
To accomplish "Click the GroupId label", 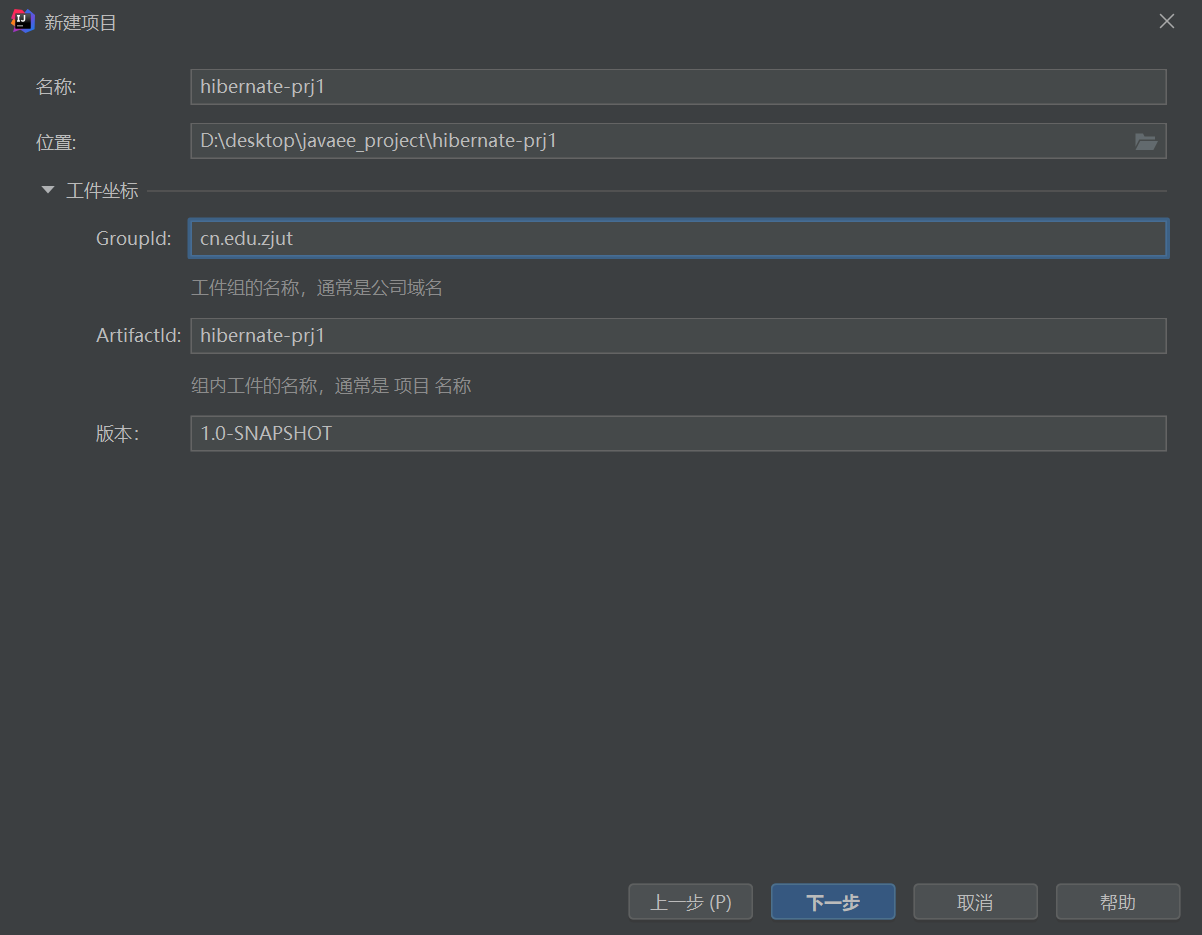I will coord(134,239).
